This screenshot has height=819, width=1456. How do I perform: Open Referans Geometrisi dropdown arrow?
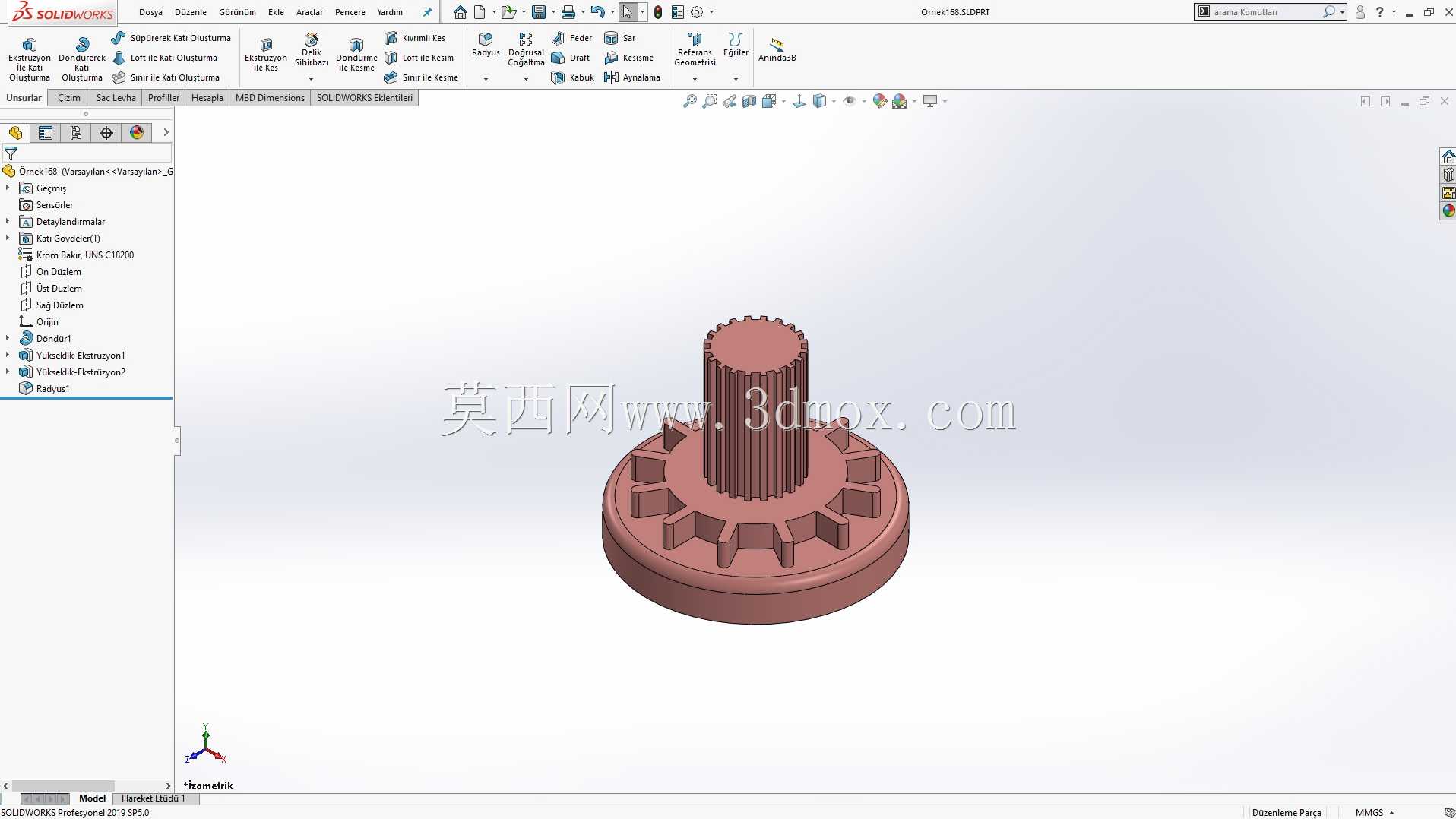pos(695,79)
